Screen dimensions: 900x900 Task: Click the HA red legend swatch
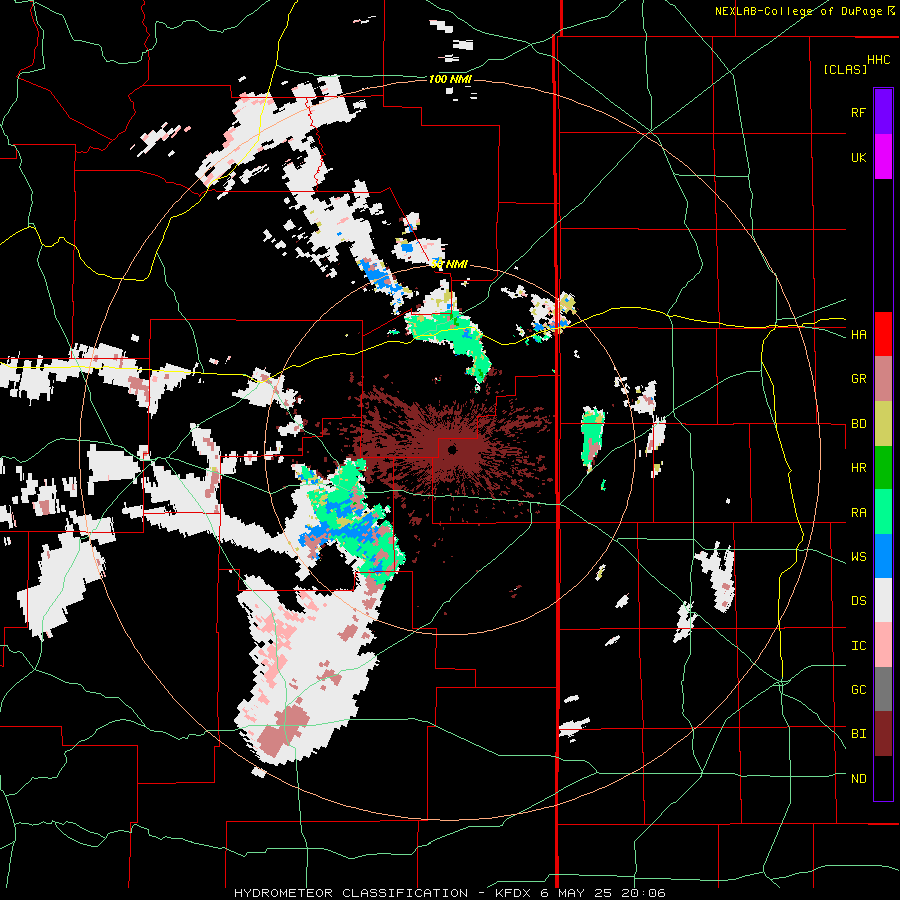pos(883,334)
